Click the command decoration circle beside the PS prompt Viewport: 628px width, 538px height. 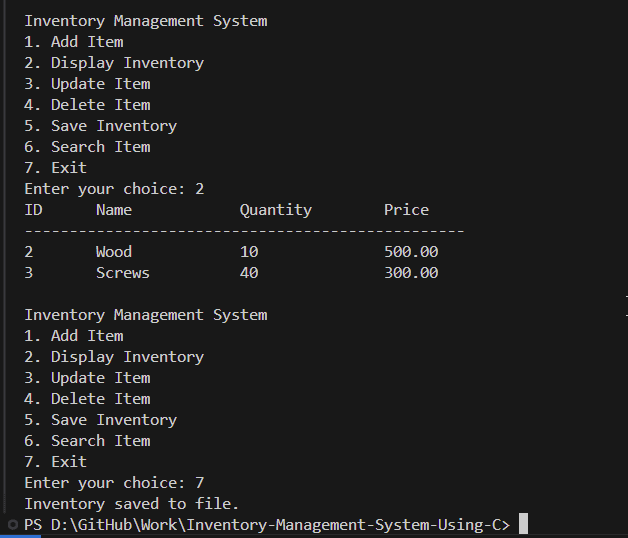12,525
